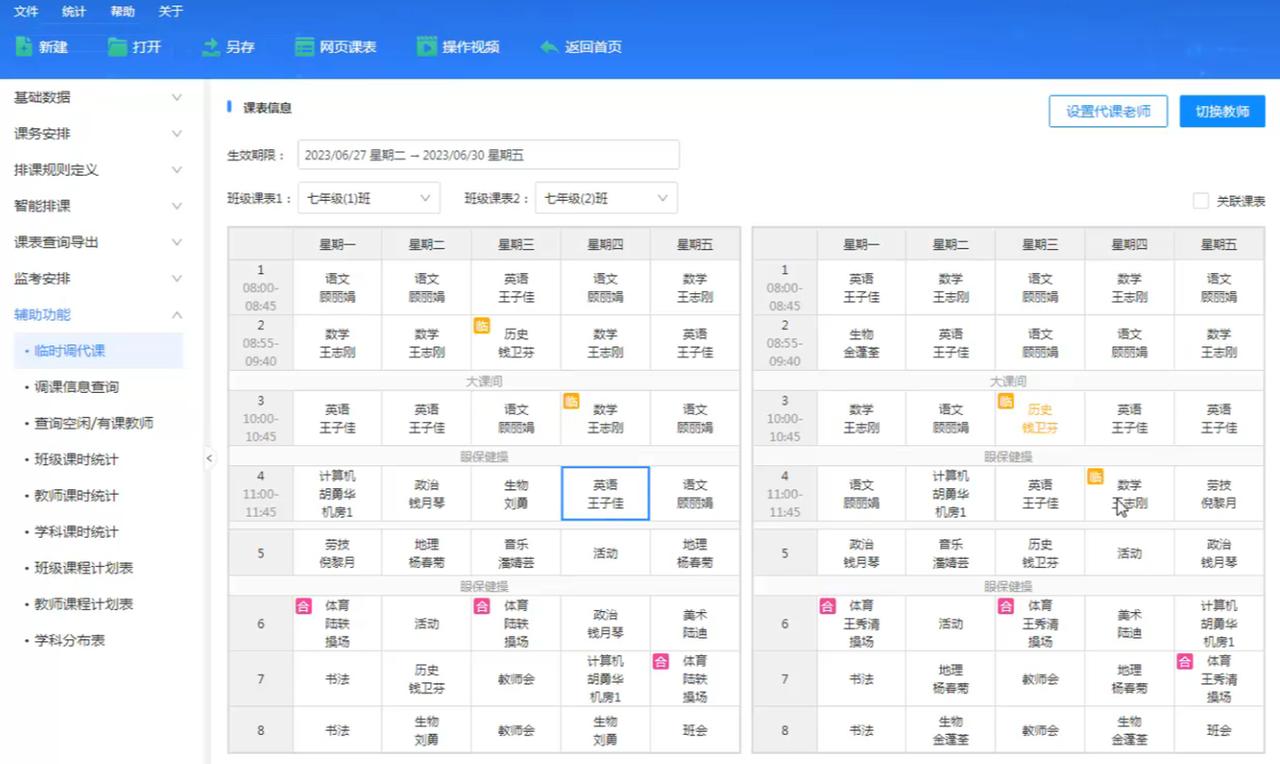Open the 帮助 menu
Viewport: 1280px width, 764px height.
122,12
